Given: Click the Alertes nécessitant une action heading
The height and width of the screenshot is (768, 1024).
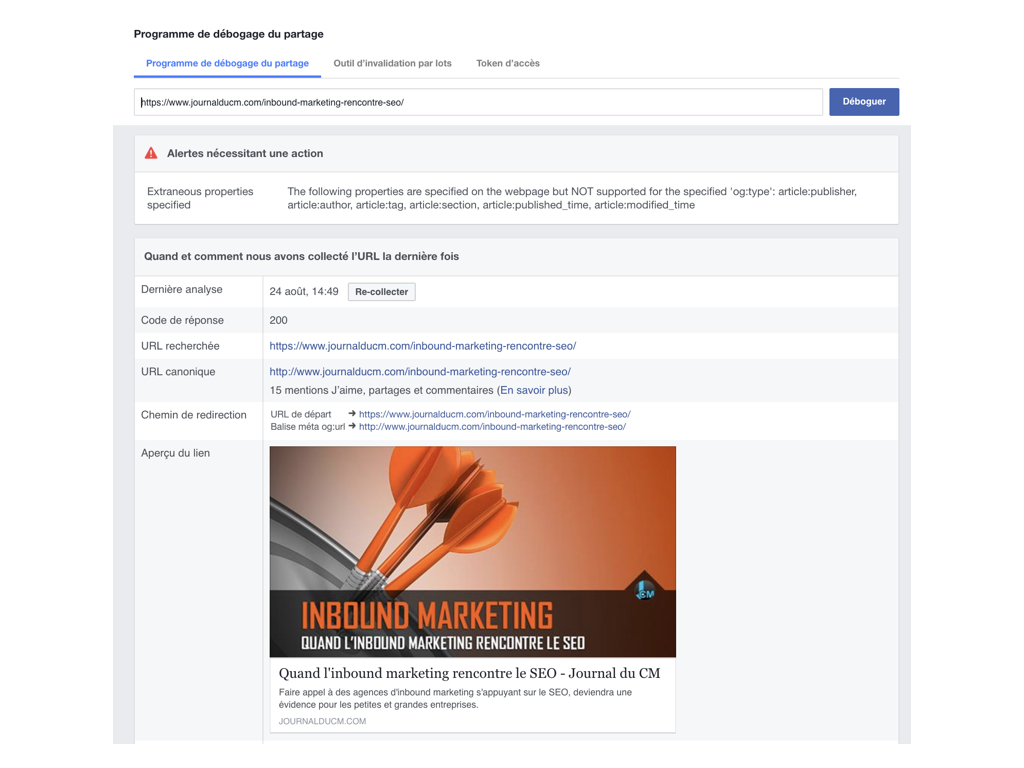Looking at the screenshot, I should click(245, 153).
